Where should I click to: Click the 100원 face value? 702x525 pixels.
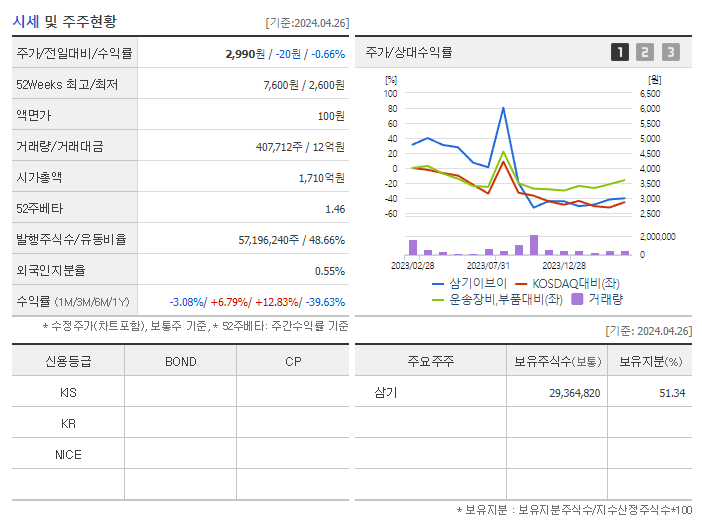pyautogui.click(x=331, y=116)
